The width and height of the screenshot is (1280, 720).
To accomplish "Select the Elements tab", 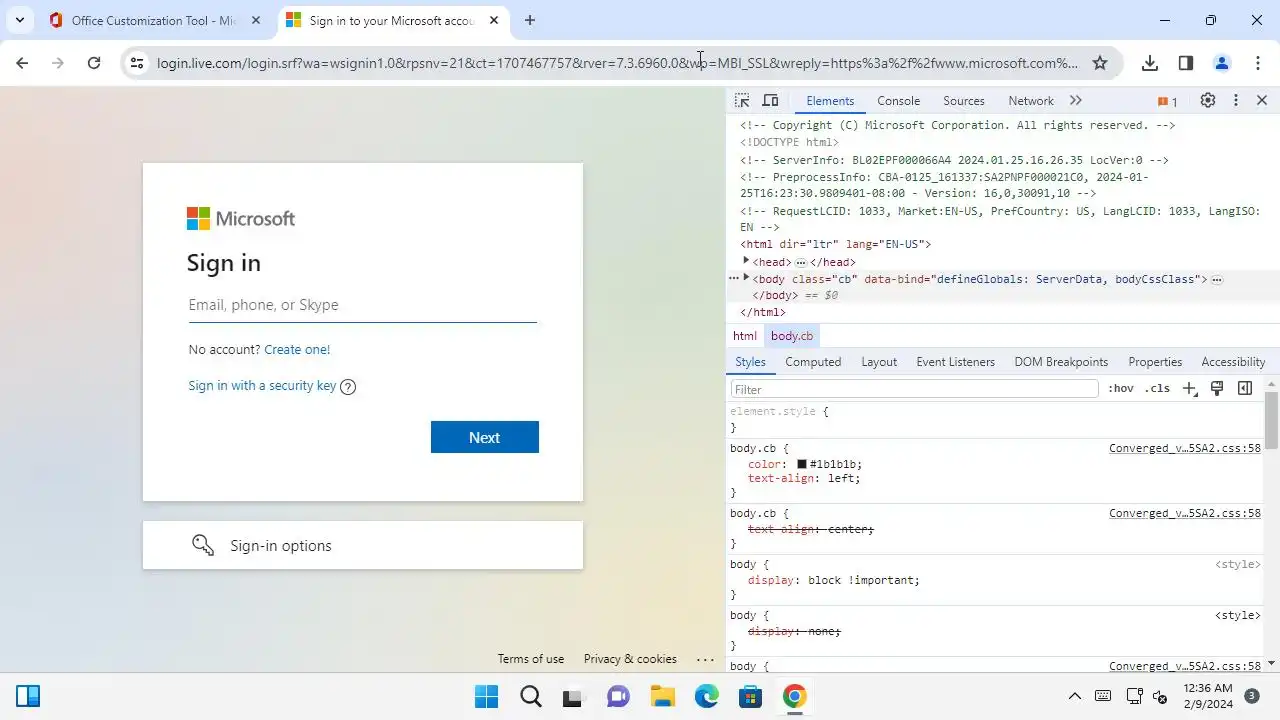I will point(830,101).
